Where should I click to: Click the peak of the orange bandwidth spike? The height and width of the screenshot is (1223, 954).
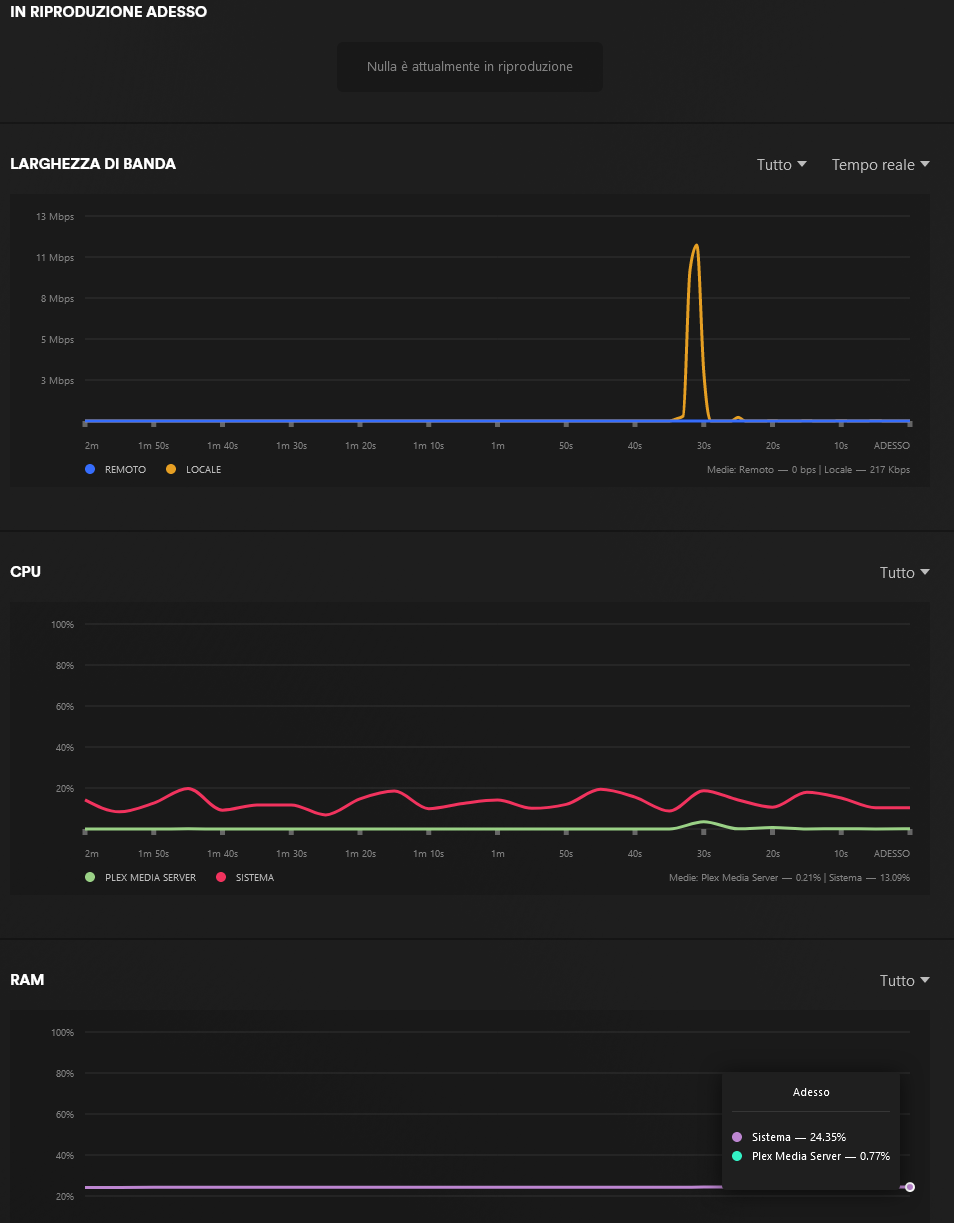point(696,245)
